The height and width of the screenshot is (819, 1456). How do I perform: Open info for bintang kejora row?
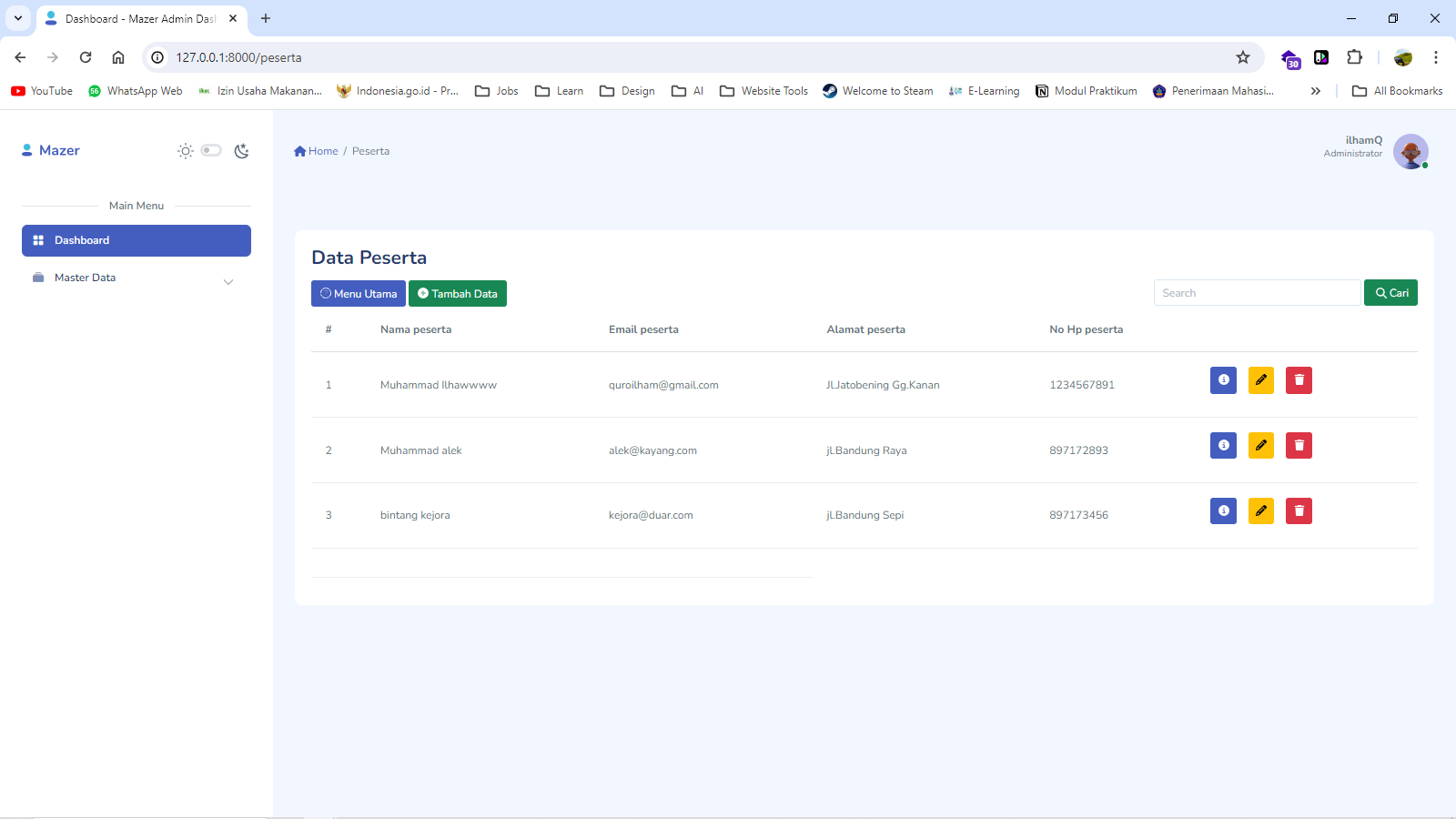tap(1223, 511)
